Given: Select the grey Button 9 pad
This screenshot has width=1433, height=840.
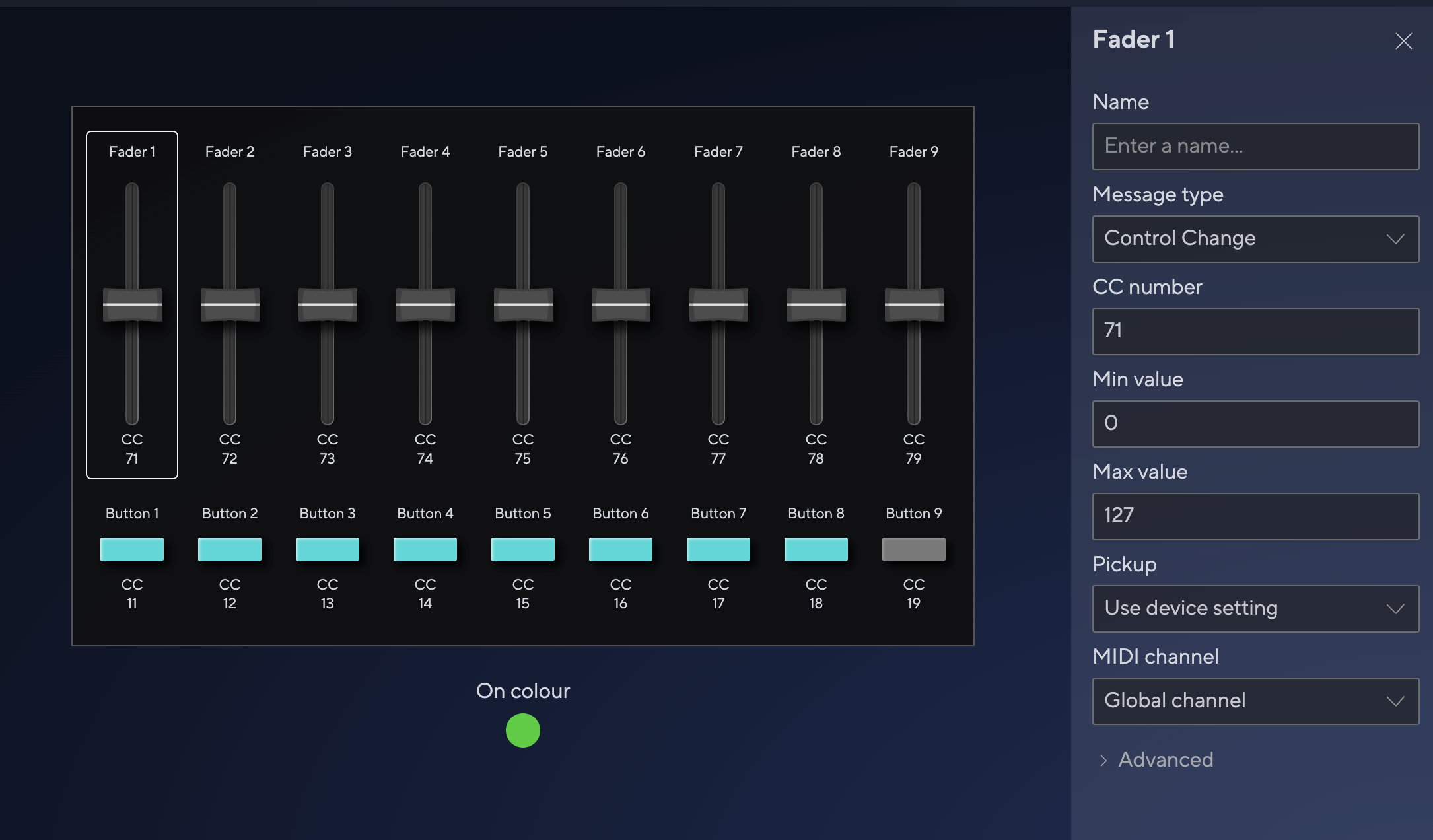Looking at the screenshot, I should [x=914, y=549].
